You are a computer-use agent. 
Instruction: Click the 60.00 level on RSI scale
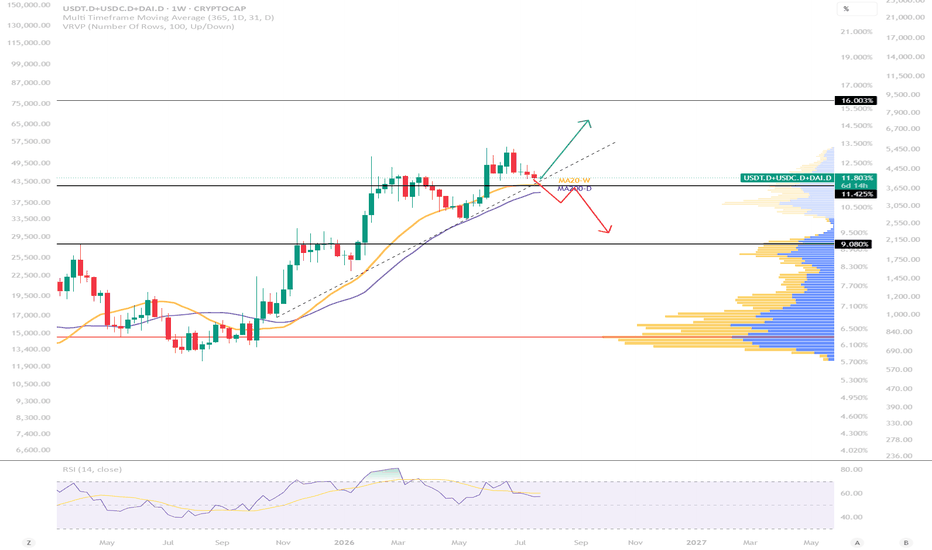pyautogui.click(x=852, y=494)
